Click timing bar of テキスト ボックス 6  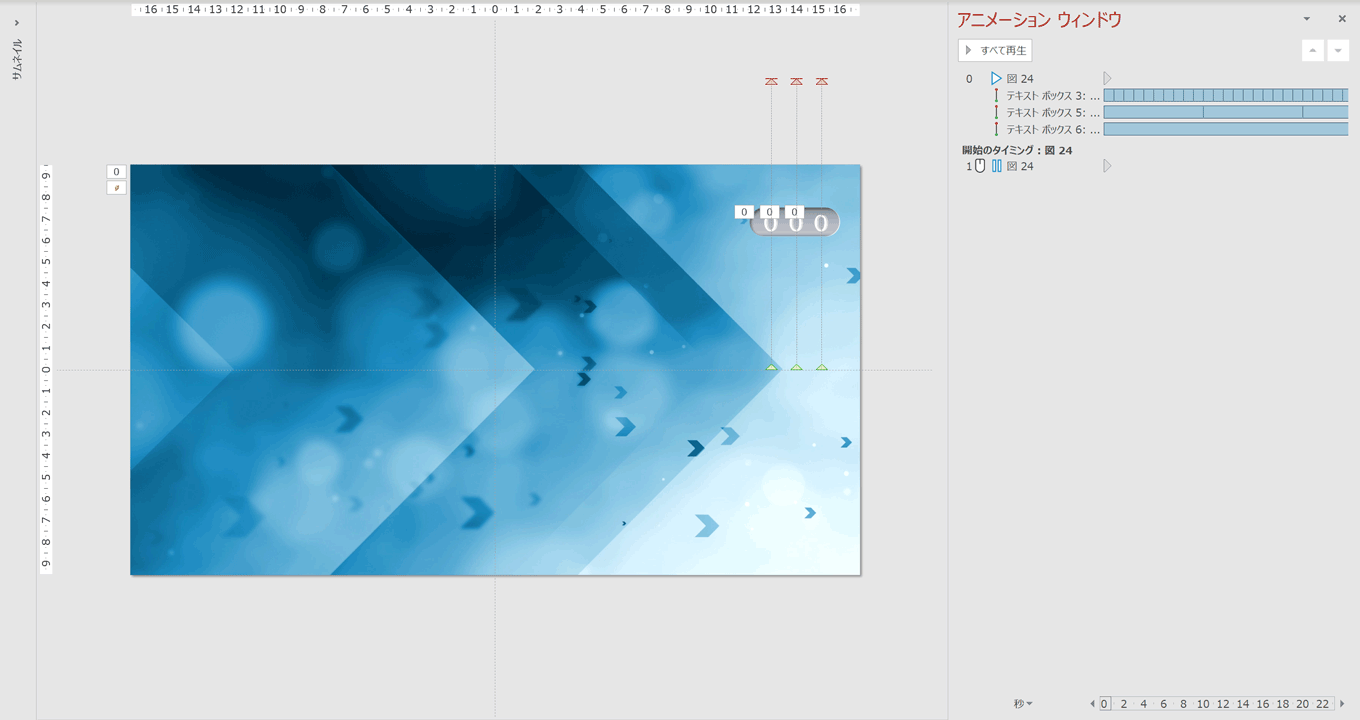click(x=1225, y=130)
